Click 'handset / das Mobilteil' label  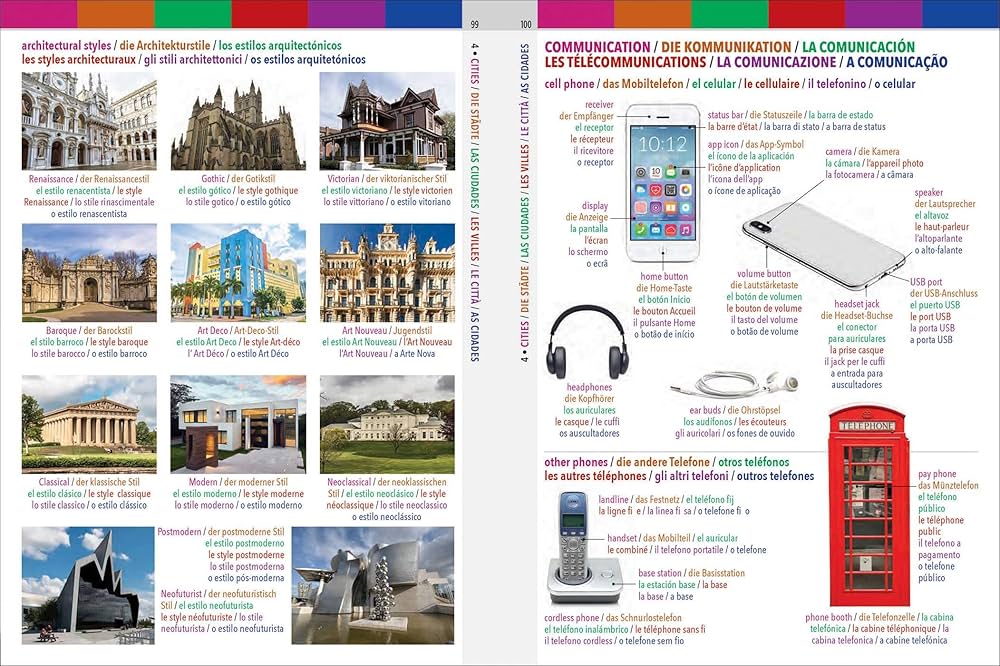[x=649, y=538]
